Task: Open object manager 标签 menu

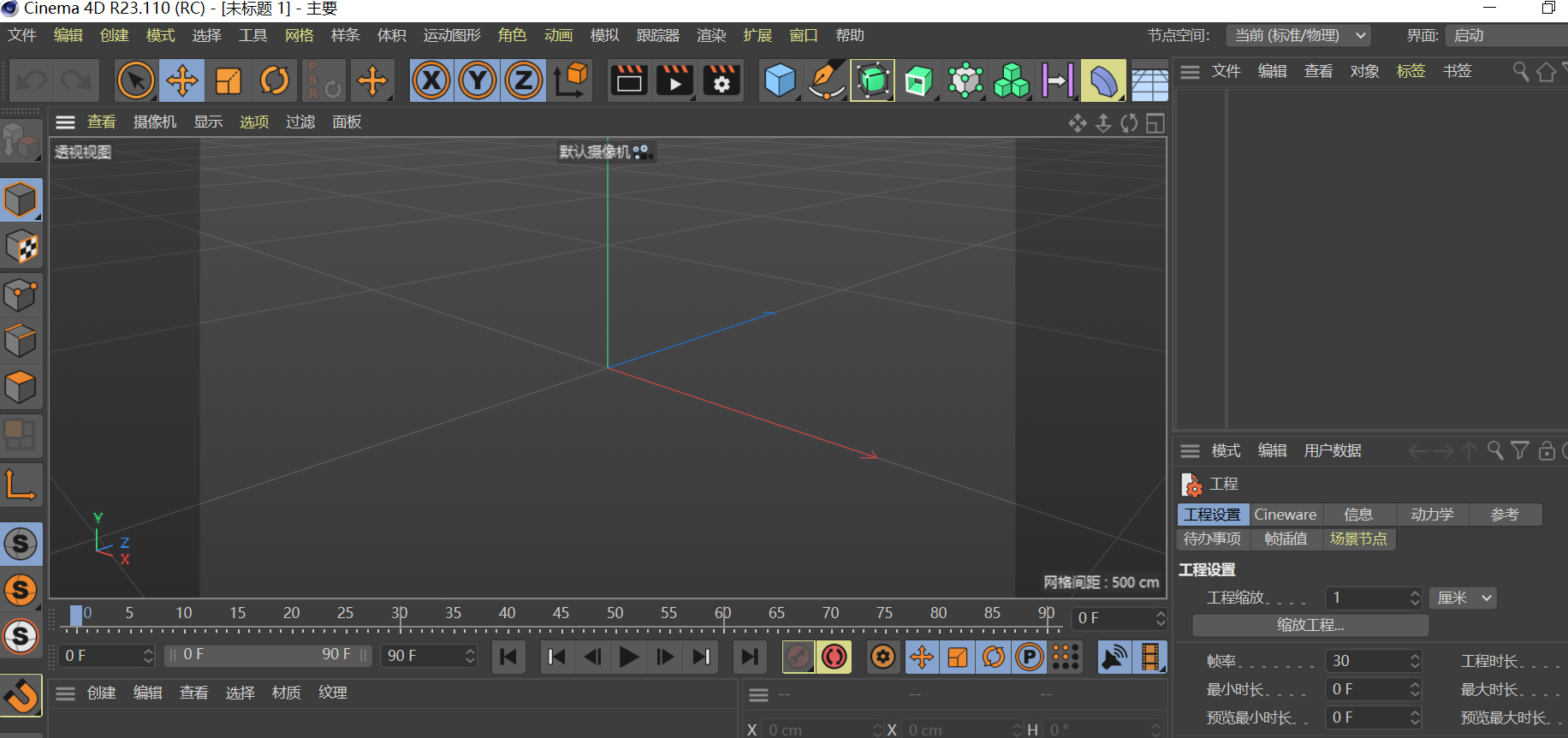Action: coord(1411,71)
